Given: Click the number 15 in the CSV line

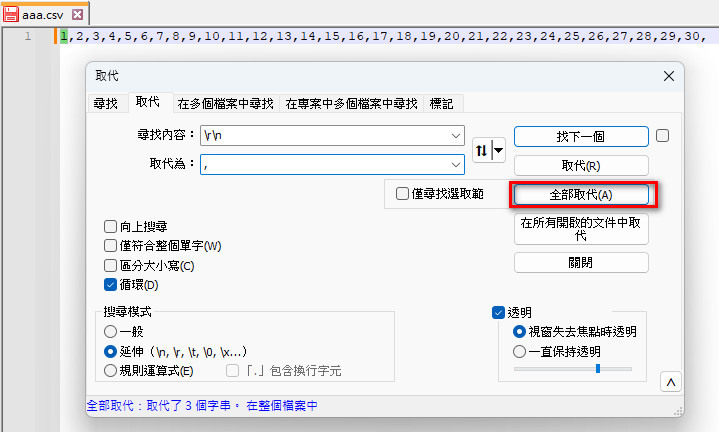Looking at the screenshot, I should (x=332, y=36).
